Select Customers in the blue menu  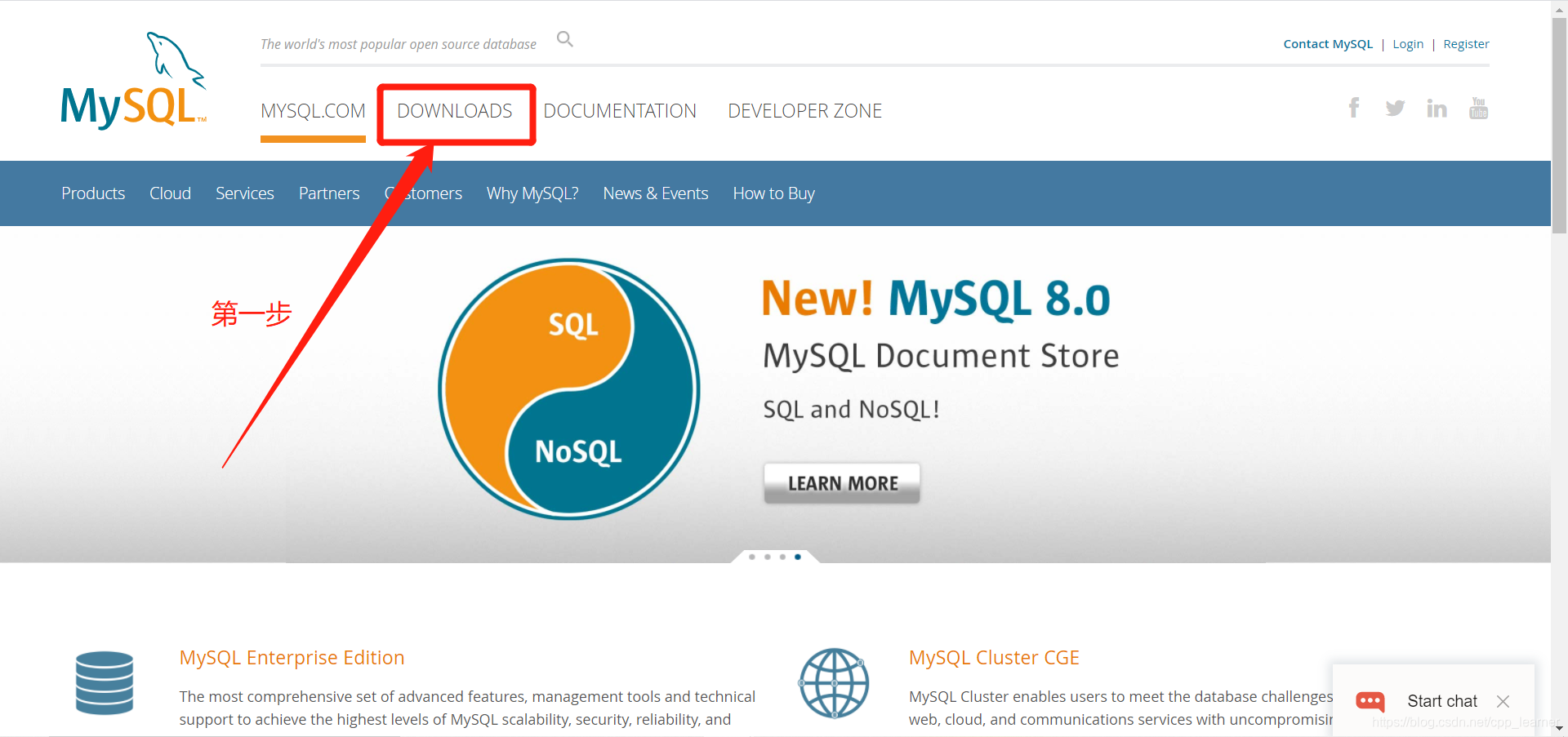coord(423,193)
